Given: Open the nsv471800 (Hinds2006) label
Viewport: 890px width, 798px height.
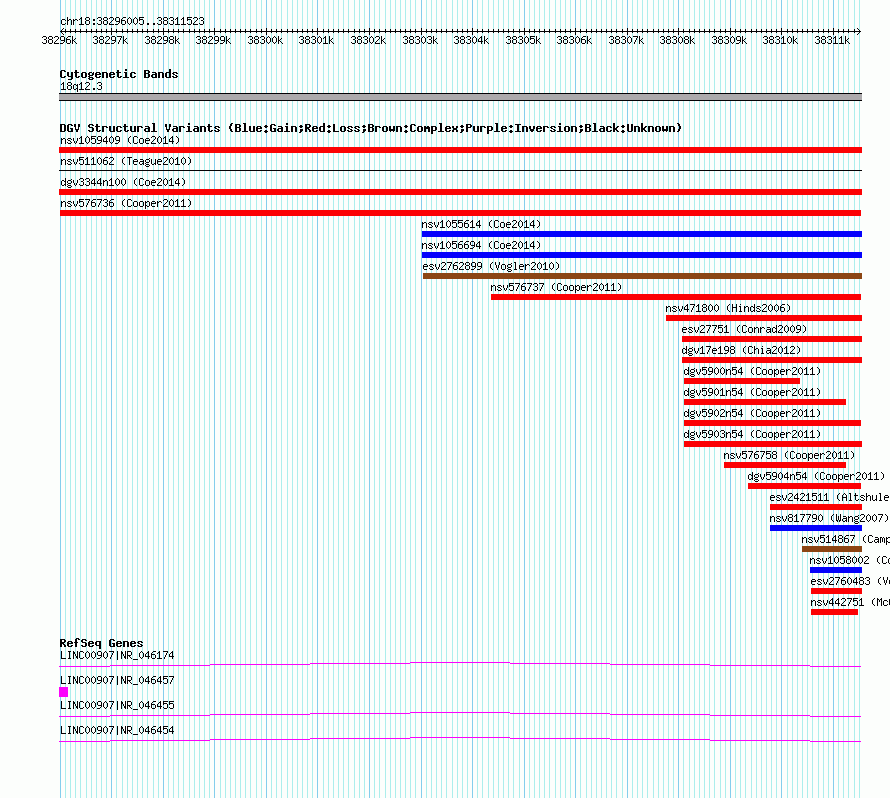Looking at the screenshot, I should coord(728,308).
